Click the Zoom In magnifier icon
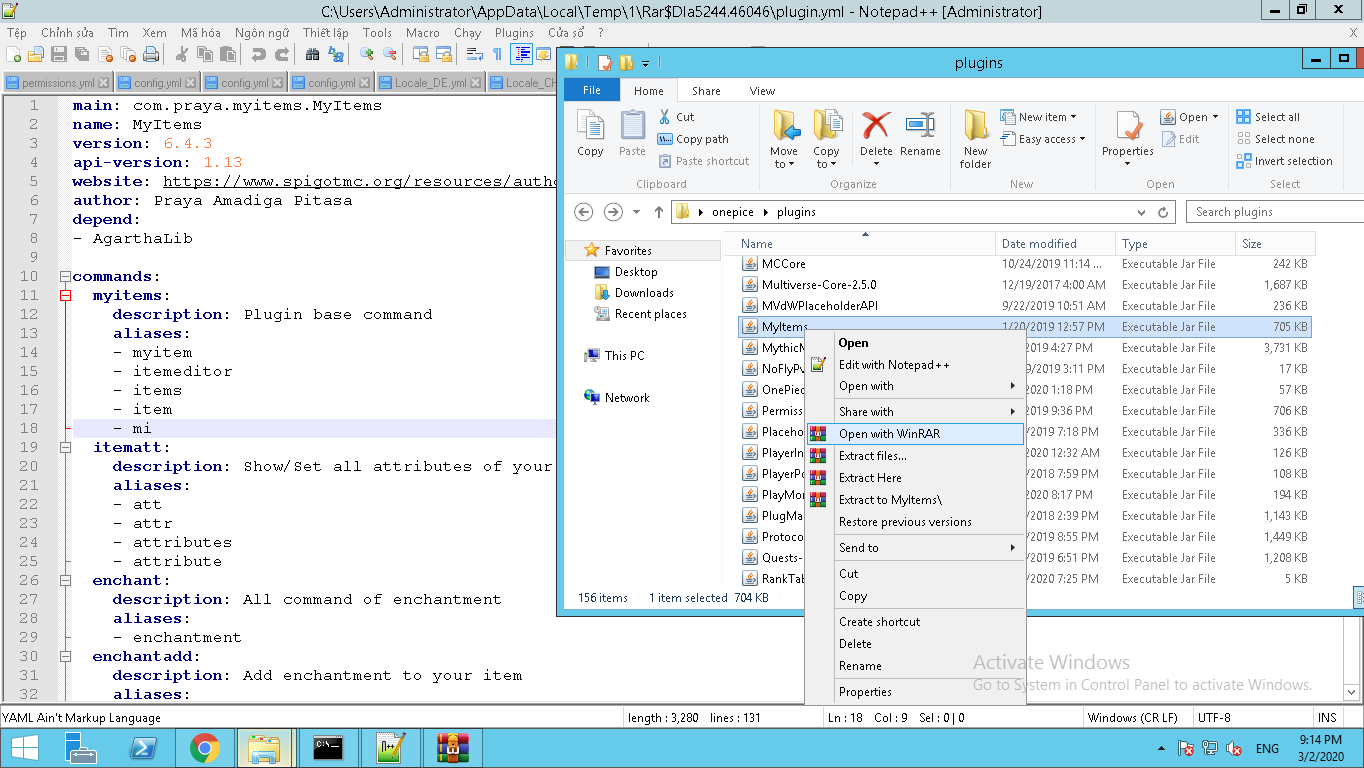Image resolution: width=1364 pixels, height=768 pixels. point(367,54)
